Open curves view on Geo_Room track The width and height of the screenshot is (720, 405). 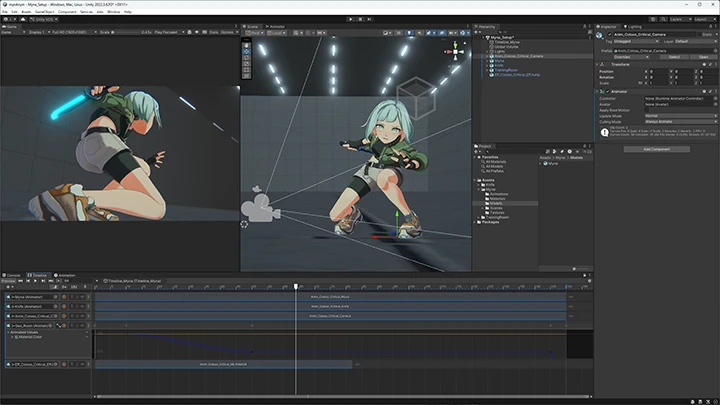tap(59, 326)
